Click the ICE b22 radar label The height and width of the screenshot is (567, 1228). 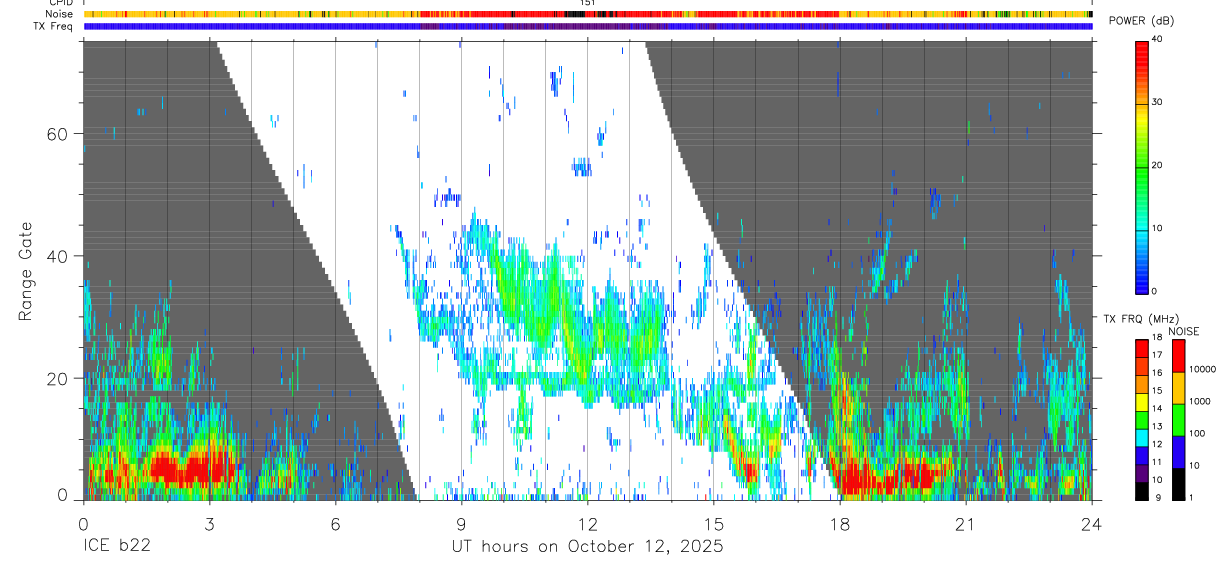pos(118,547)
